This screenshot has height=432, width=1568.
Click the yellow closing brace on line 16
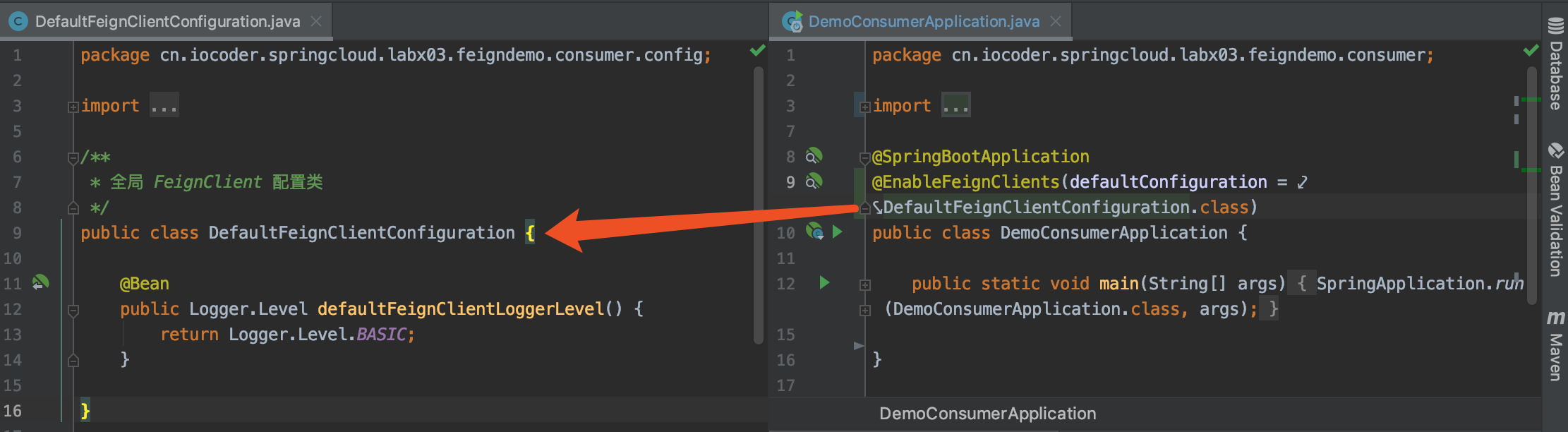(x=85, y=411)
